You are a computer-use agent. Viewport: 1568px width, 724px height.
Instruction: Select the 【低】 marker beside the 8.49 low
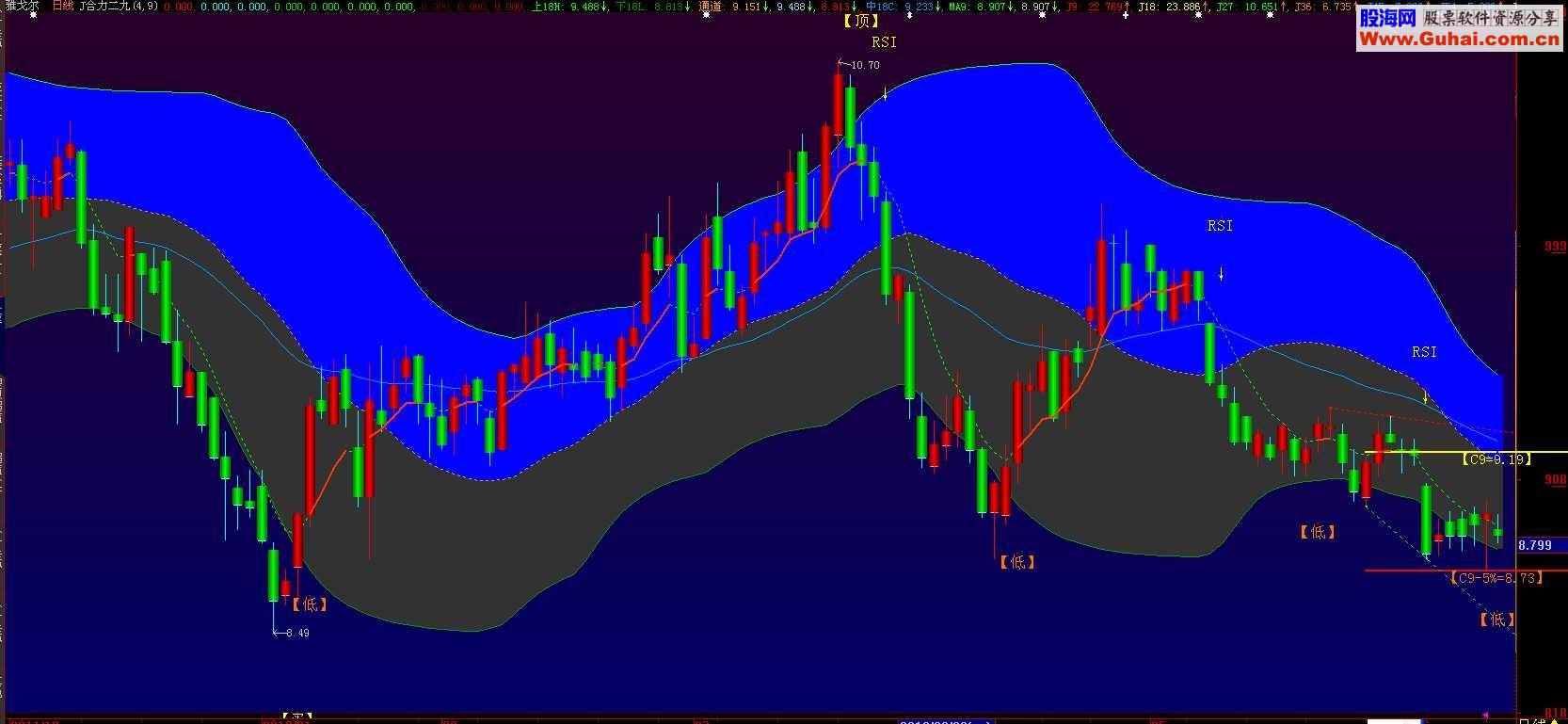309,604
